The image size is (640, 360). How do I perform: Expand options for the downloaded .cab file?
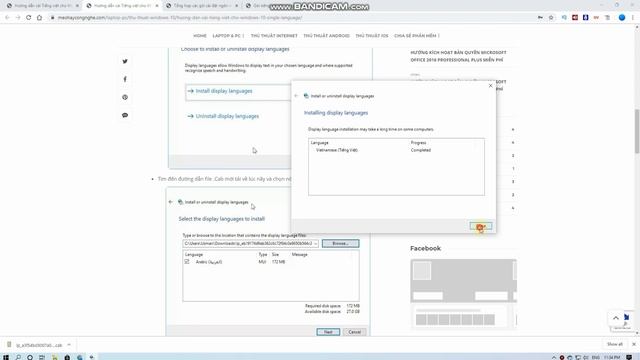pyautogui.click(x=69, y=345)
